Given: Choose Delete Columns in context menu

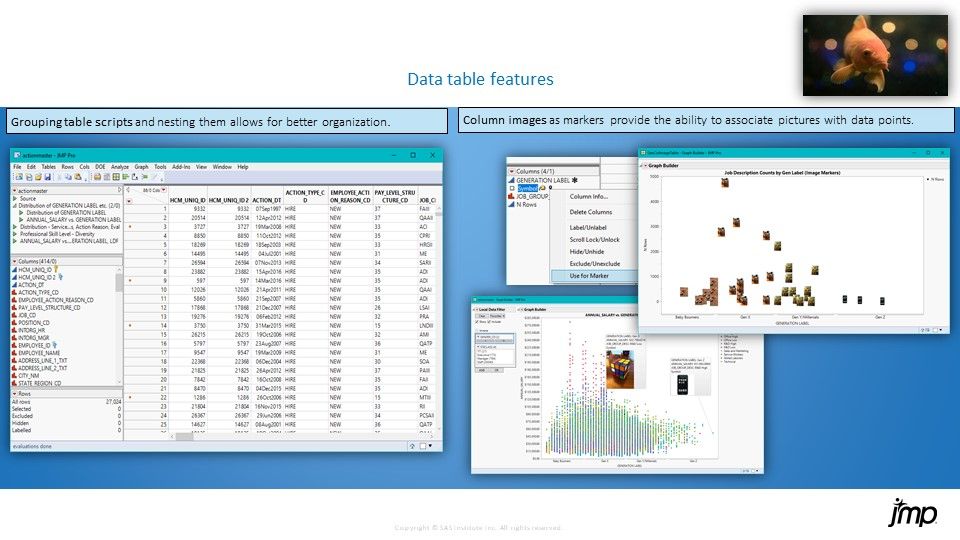Looking at the screenshot, I should point(591,212).
